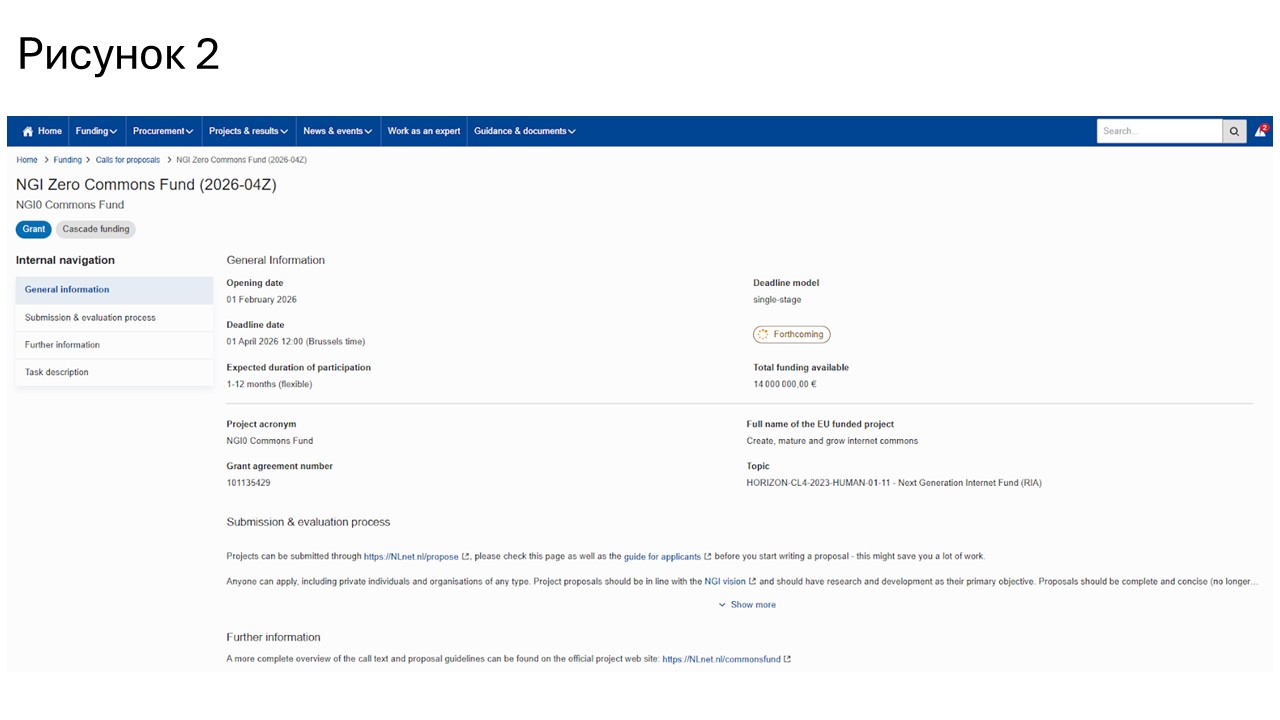This screenshot has height=720, width=1280.
Task: Expand the Projects & results menu
Action: pos(248,131)
